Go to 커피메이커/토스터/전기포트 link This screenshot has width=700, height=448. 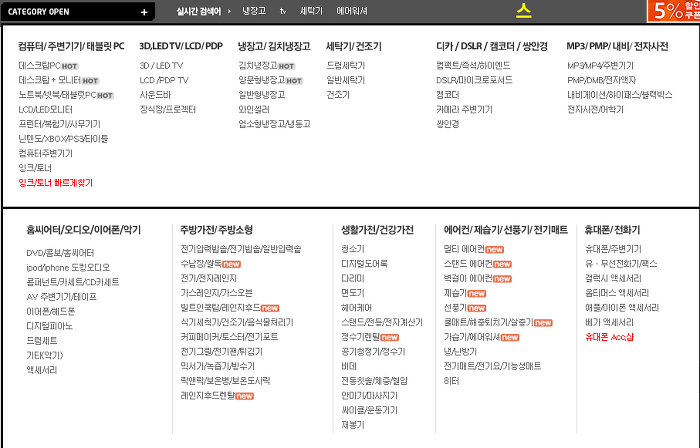(229, 337)
